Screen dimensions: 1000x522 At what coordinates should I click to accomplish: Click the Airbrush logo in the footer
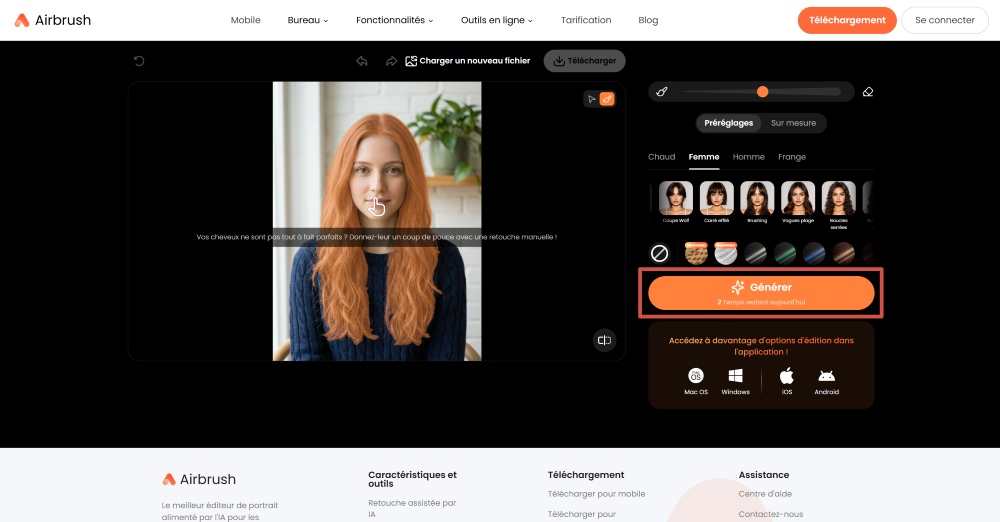[199, 479]
